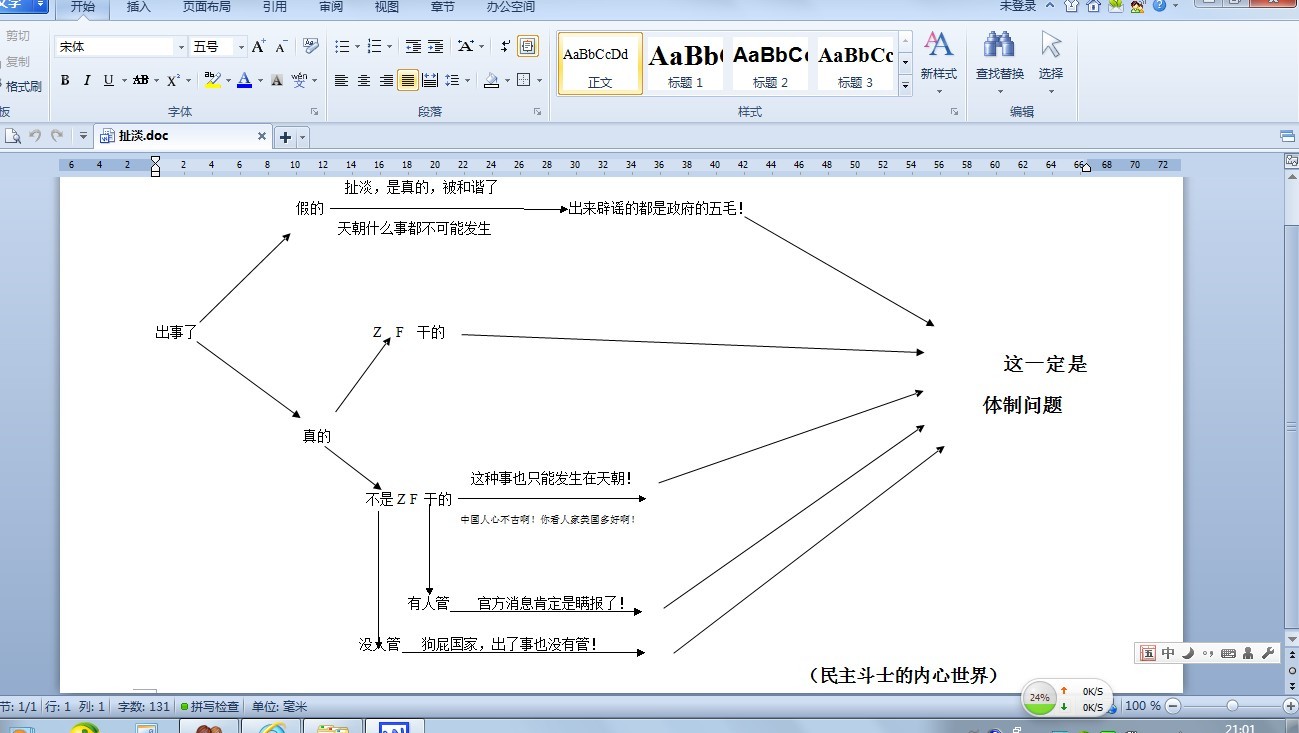Open the font size dropdown (五号)
The image size is (1299, 733).
(x=241, y=47)
